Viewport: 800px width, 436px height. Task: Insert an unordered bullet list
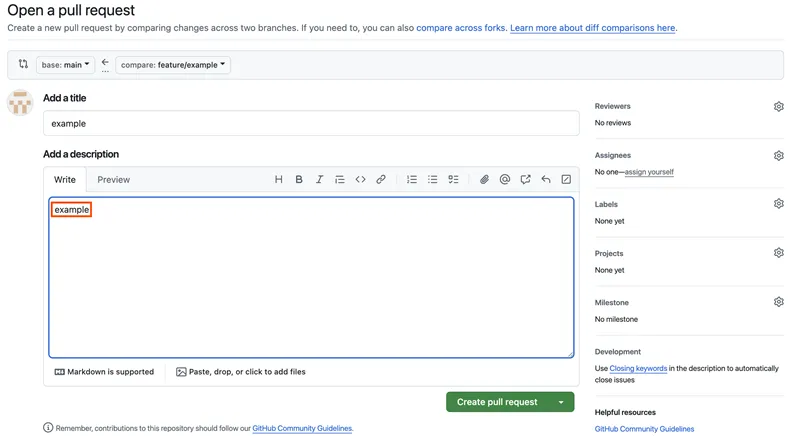click(432, 180)
